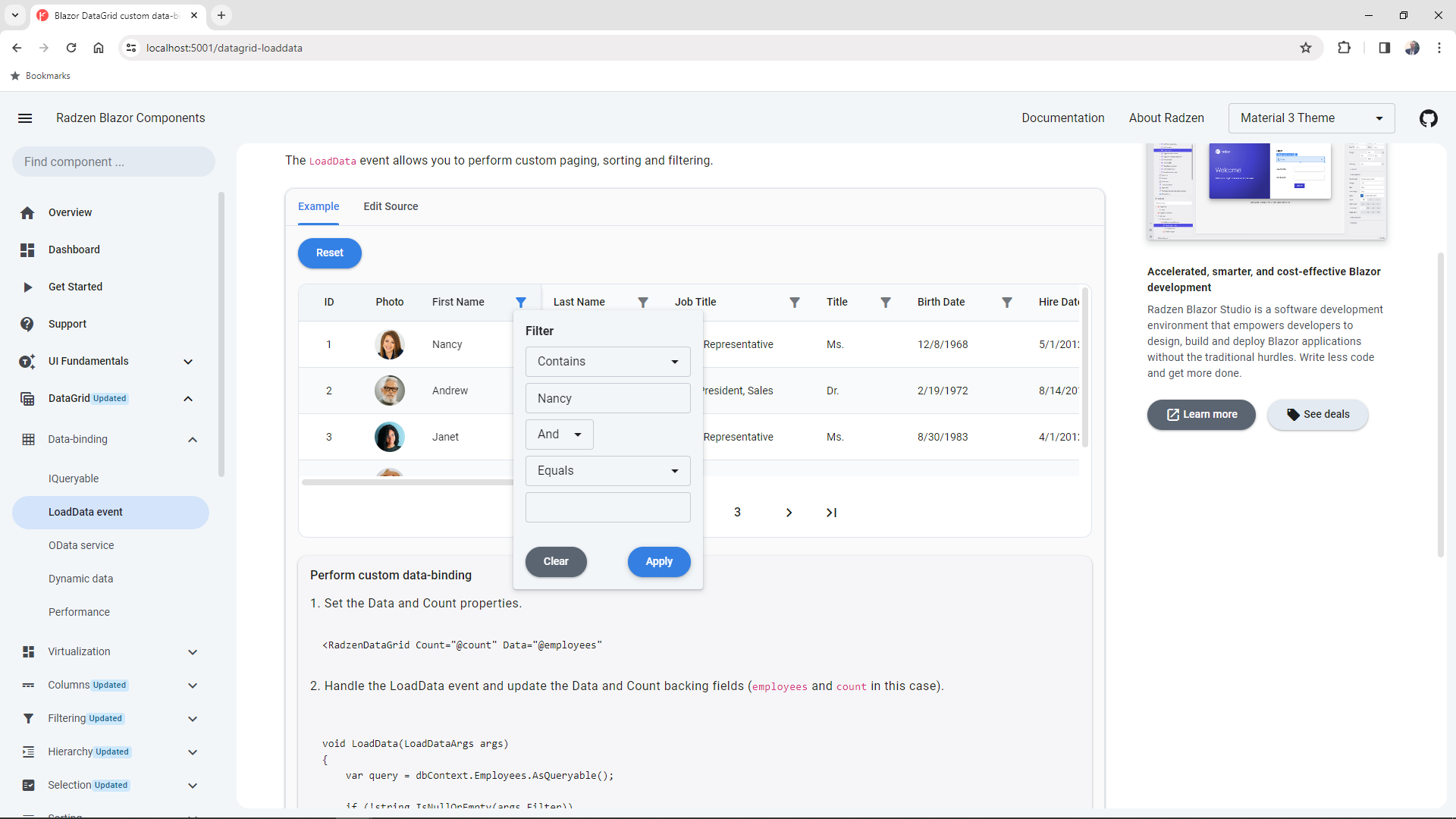The image size is (1456, 819).
Task: Click the GitHub icon in header
Action: [1429, 118]
